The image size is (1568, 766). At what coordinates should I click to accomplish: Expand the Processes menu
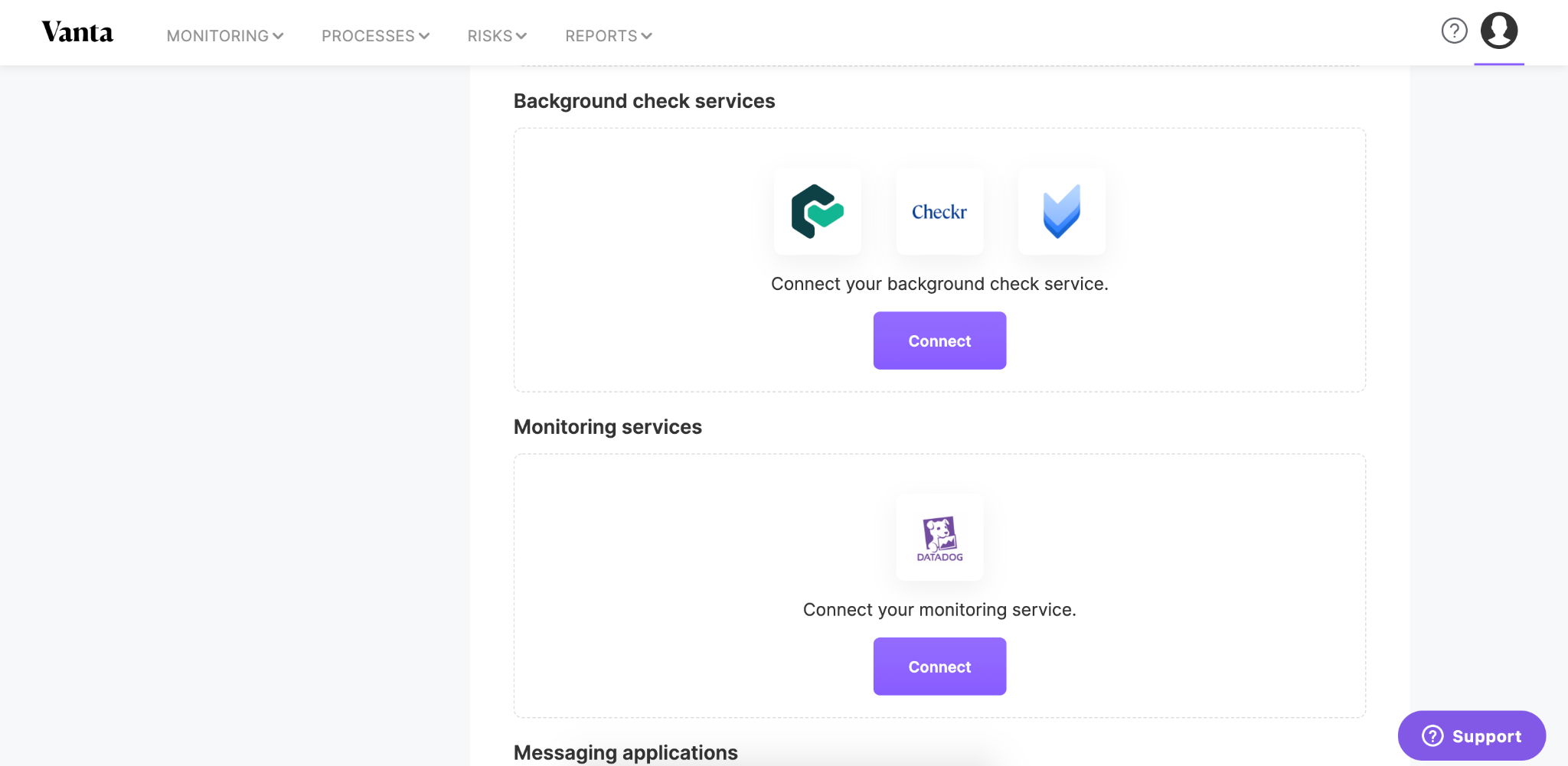(375, 36)
